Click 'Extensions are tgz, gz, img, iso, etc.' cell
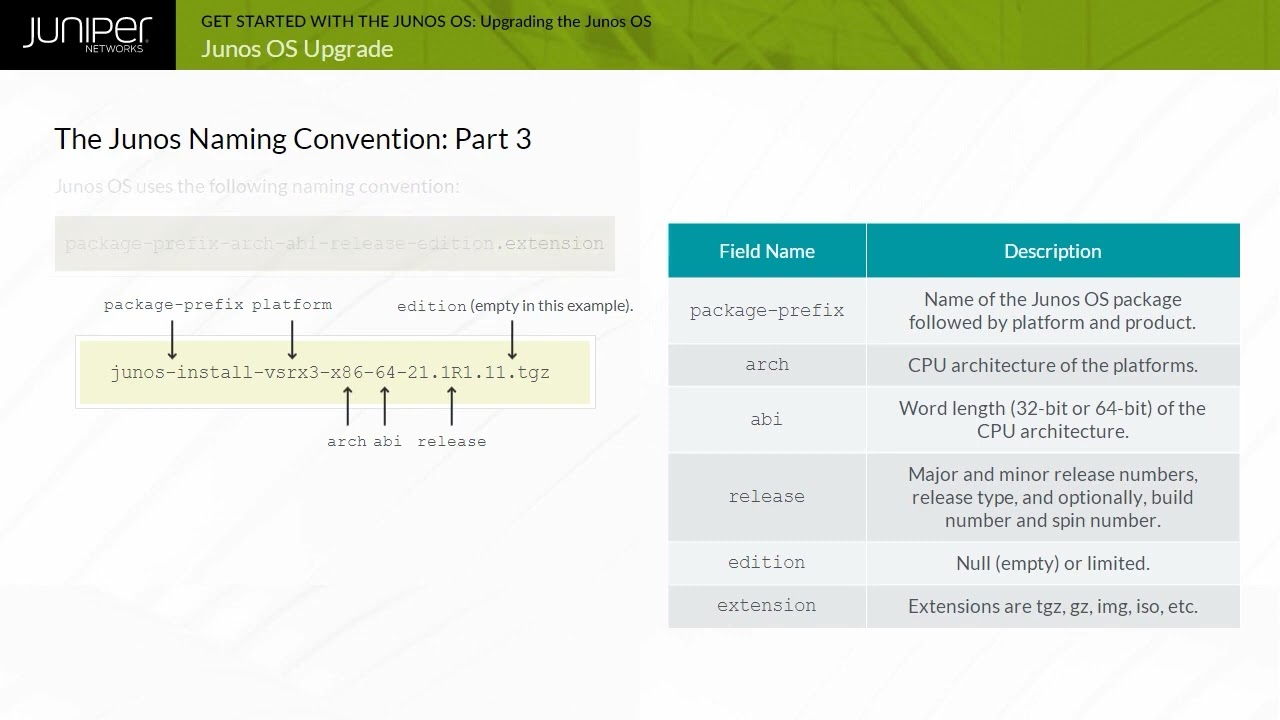1280x720 pixels. click(1053, 606)
